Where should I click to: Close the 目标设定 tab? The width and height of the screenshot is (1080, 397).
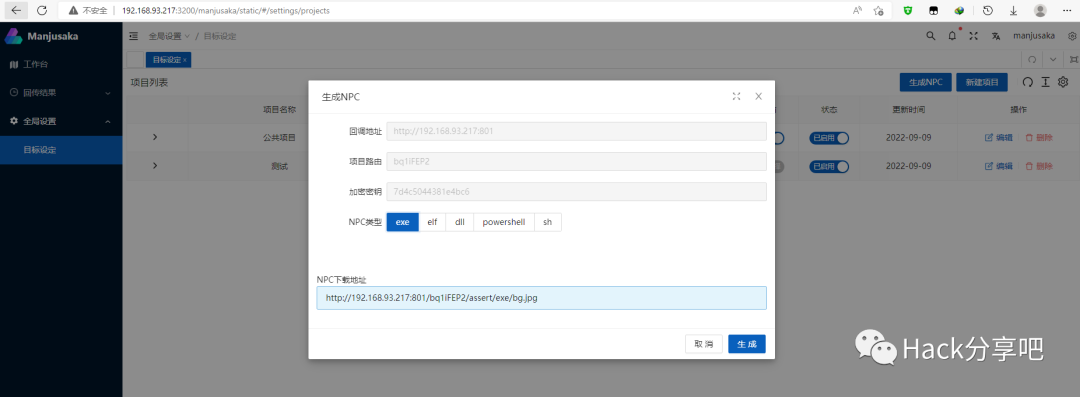(185, 60)
